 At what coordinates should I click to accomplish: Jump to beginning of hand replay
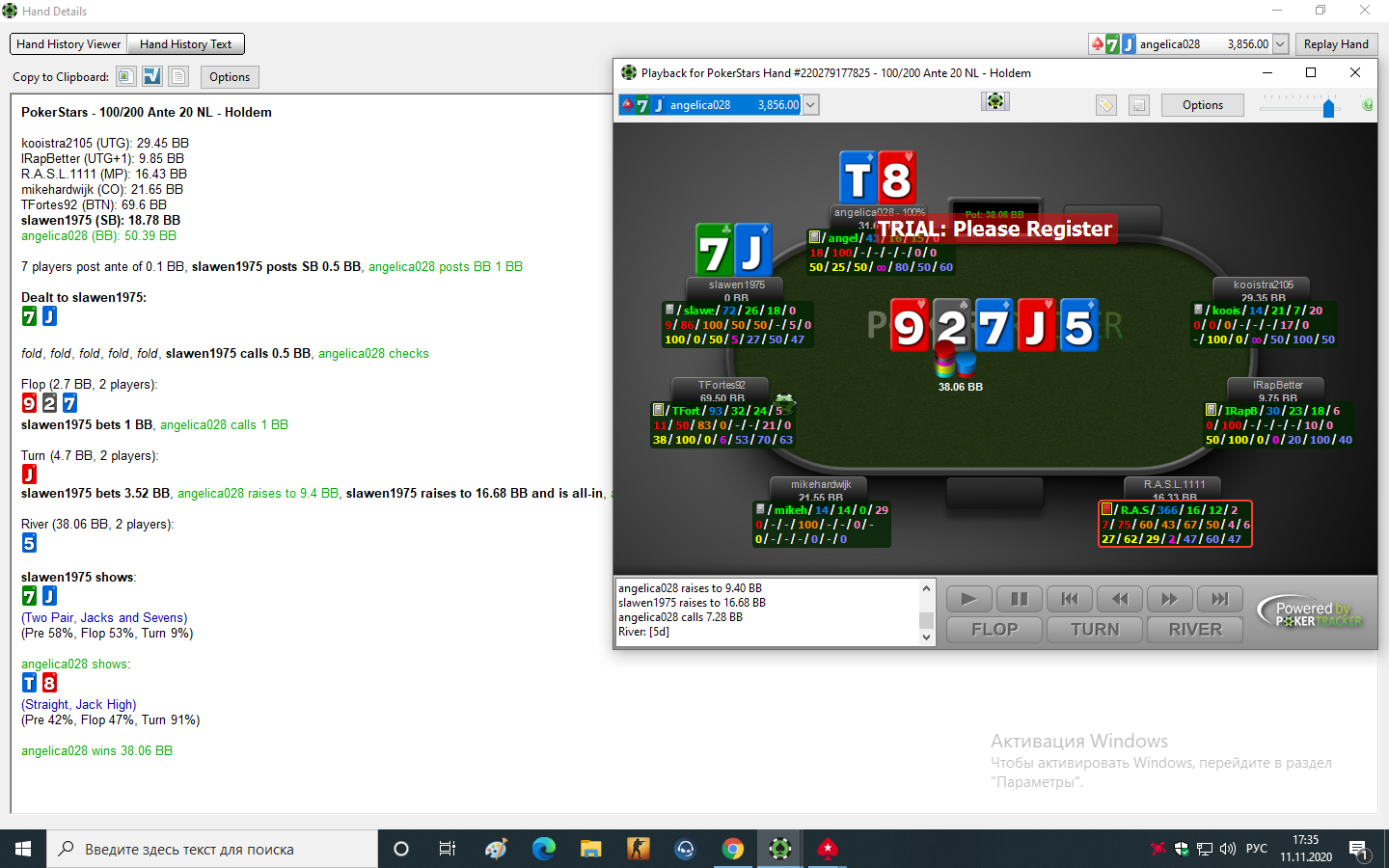coord(1070,599)
